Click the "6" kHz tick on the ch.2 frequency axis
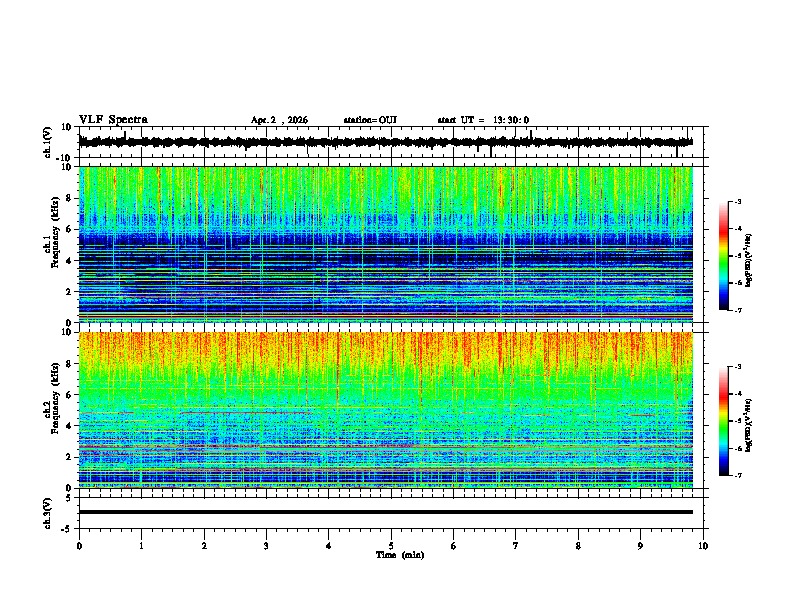792x612 pixels. pos(69,395)
